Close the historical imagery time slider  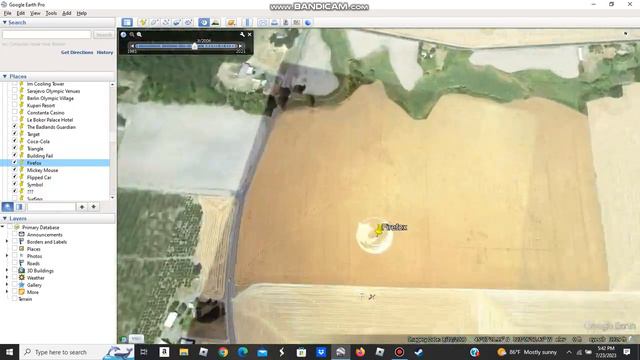tap(249, 35)
